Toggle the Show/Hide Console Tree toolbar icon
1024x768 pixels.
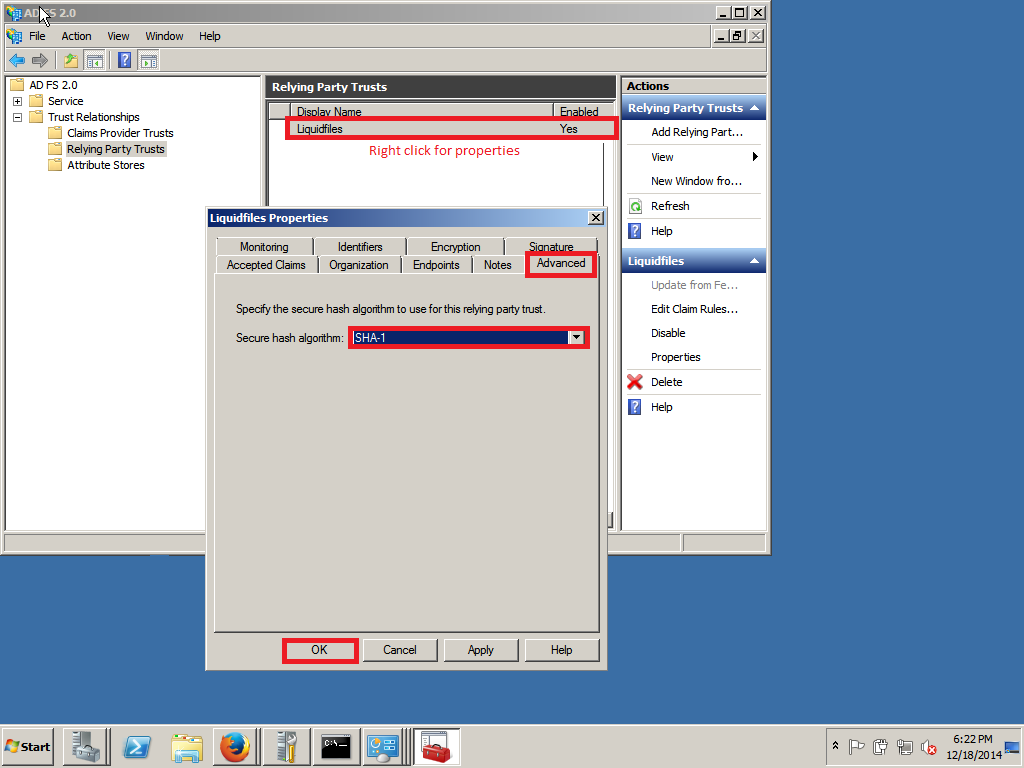[x=94, y=60]
